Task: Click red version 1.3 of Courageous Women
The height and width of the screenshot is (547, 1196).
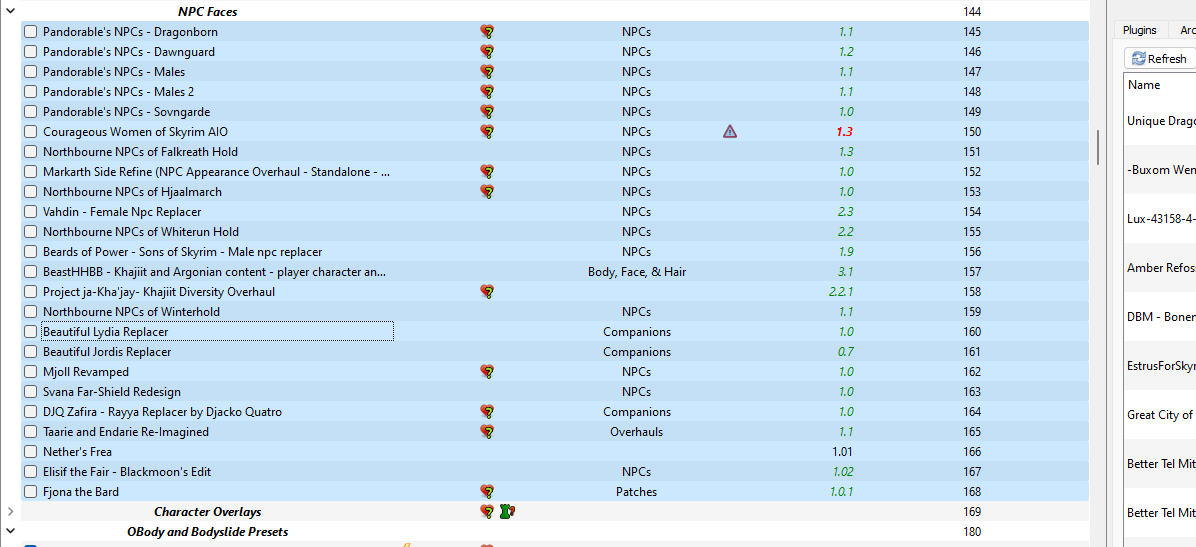Action: pos(844,131)
